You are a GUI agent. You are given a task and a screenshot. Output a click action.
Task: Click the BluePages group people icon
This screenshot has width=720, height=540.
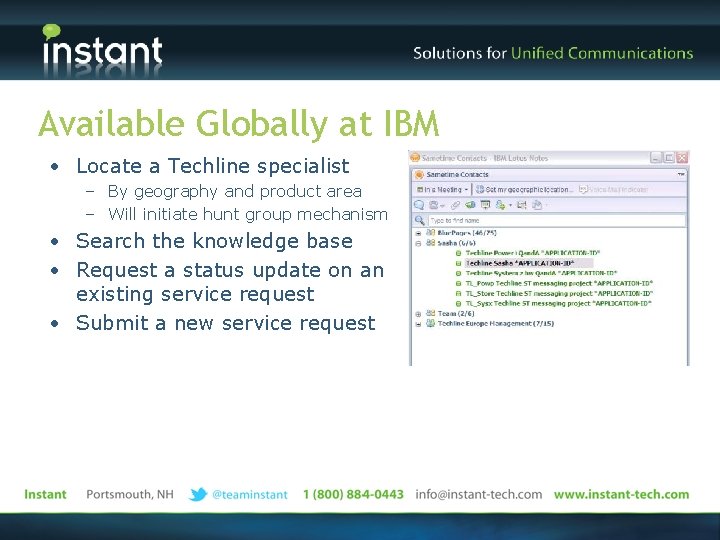(430, 232)
